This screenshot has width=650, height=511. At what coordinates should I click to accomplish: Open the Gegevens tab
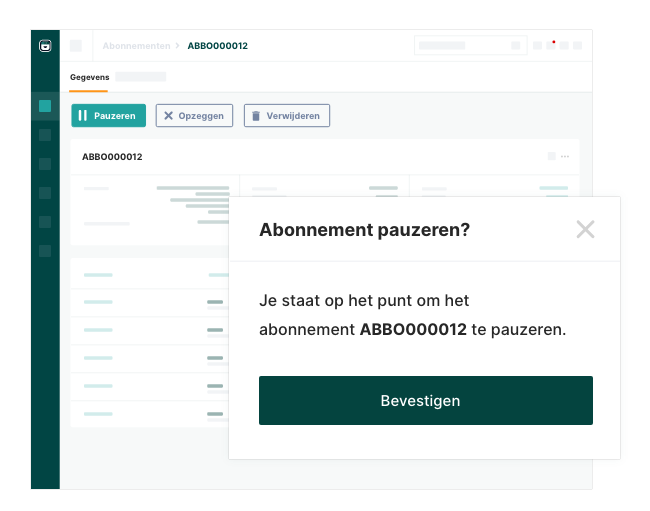pyautogui.click(x=89, y=77)
